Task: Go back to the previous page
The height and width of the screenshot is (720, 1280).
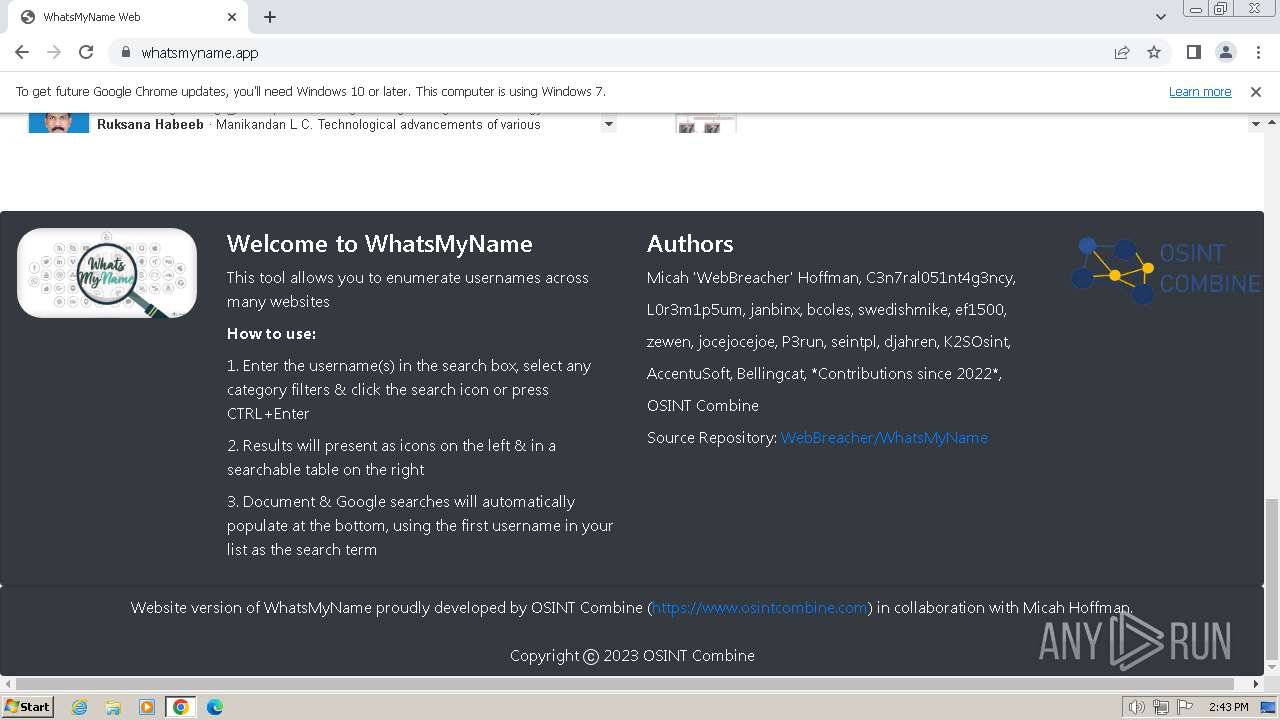Action: point(22,52)
